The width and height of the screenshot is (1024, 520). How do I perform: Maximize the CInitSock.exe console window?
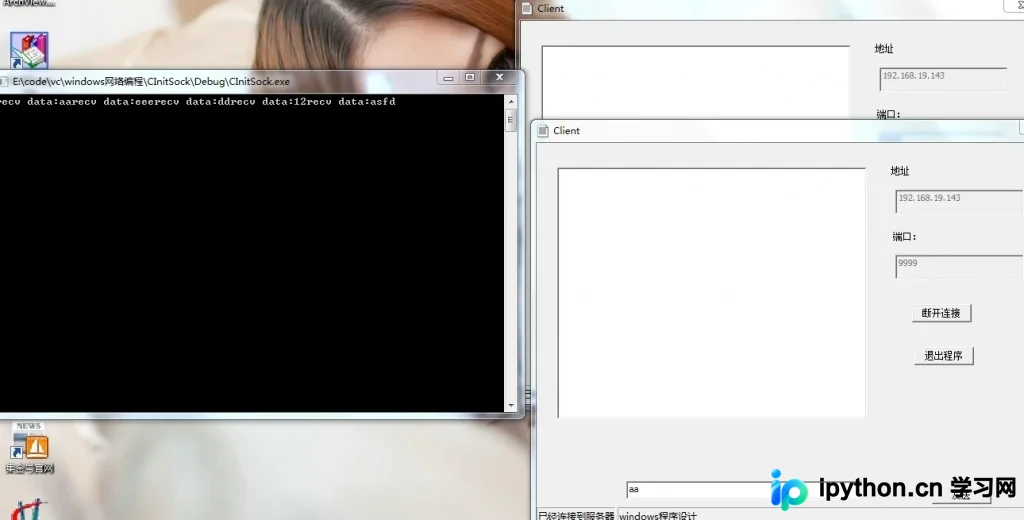pos(470,78)
